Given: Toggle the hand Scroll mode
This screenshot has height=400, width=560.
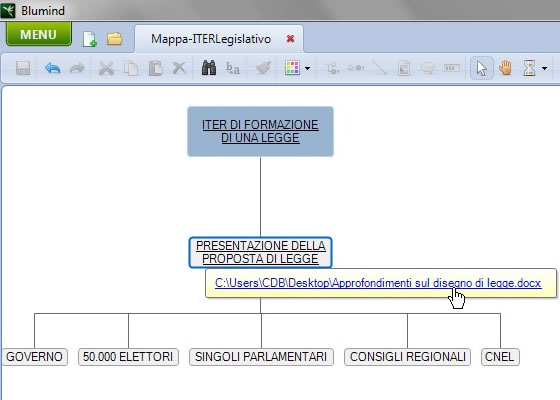Looking at the screenshot, I should [x=505, y=68].
